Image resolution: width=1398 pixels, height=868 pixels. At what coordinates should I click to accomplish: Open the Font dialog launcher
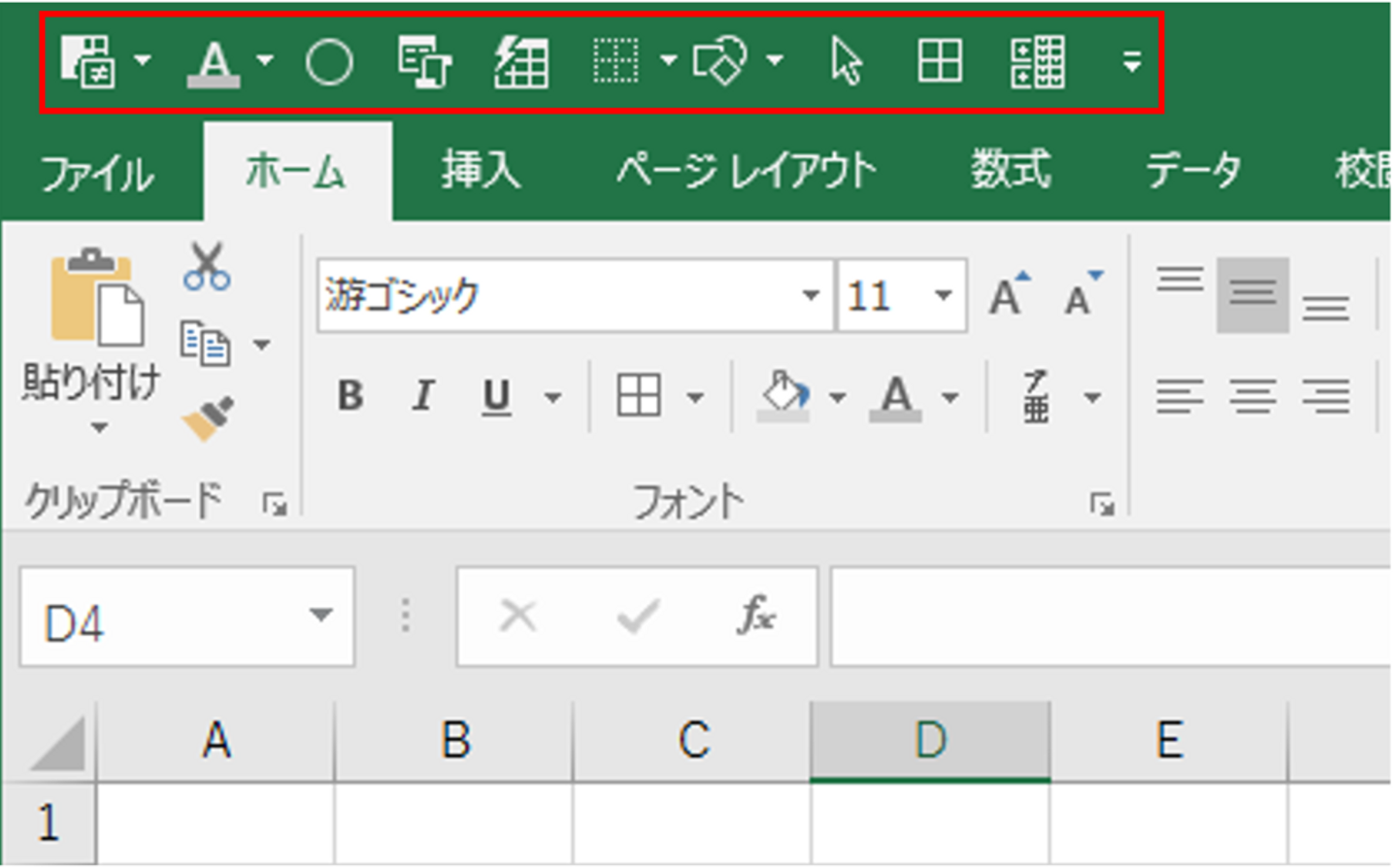pos(1101,504)
